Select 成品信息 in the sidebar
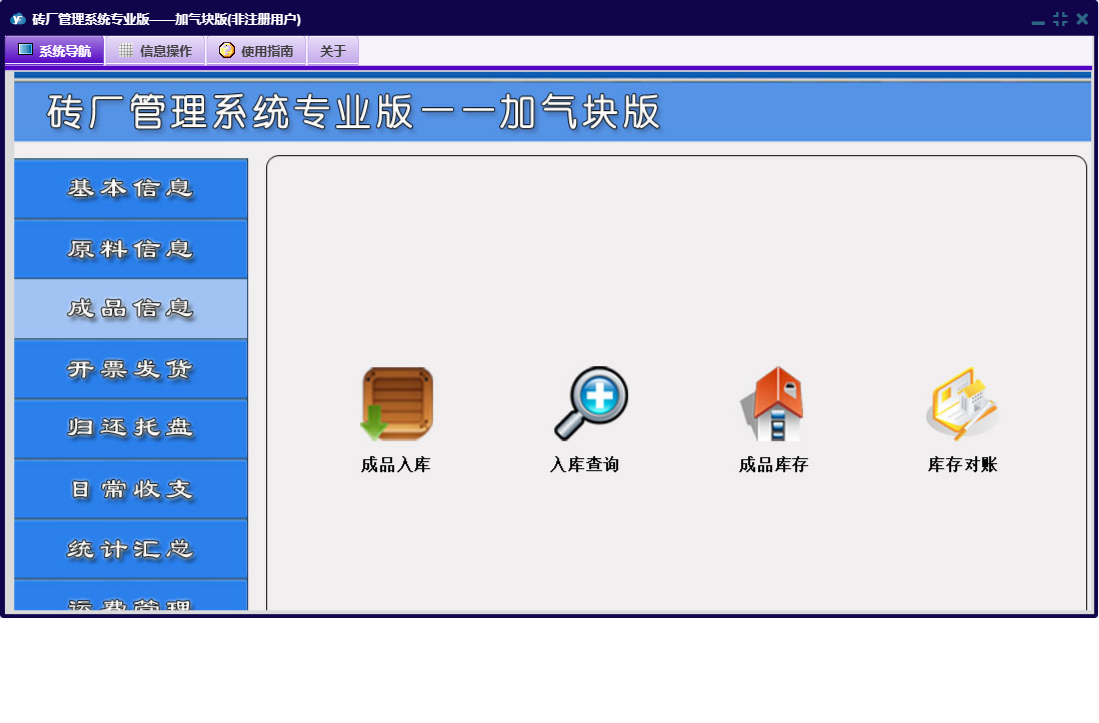The height and width of the screenshot is (723, 1099). click(x=131, y=308)
